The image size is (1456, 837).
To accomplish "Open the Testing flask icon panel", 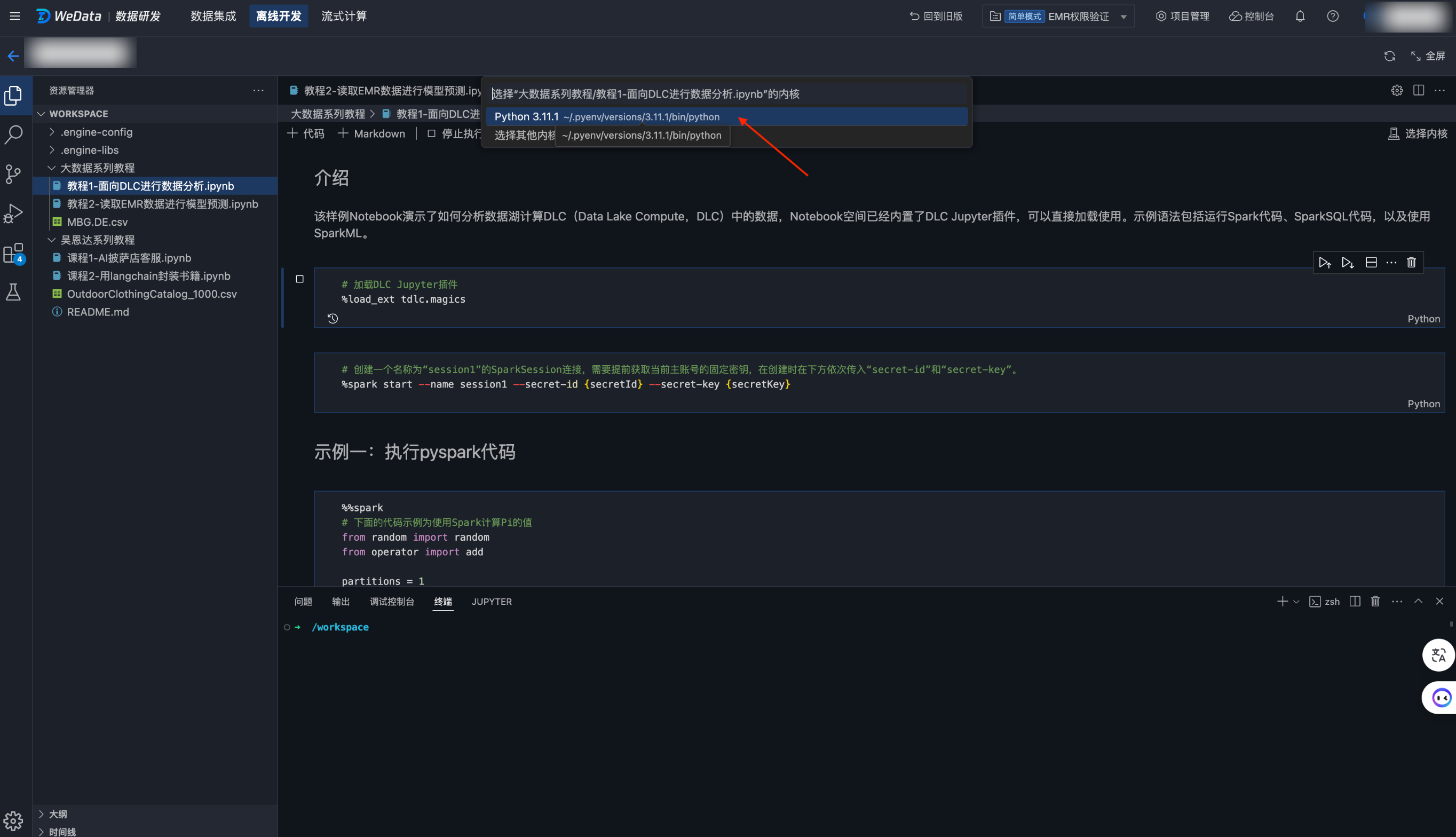I will (13, 292).
